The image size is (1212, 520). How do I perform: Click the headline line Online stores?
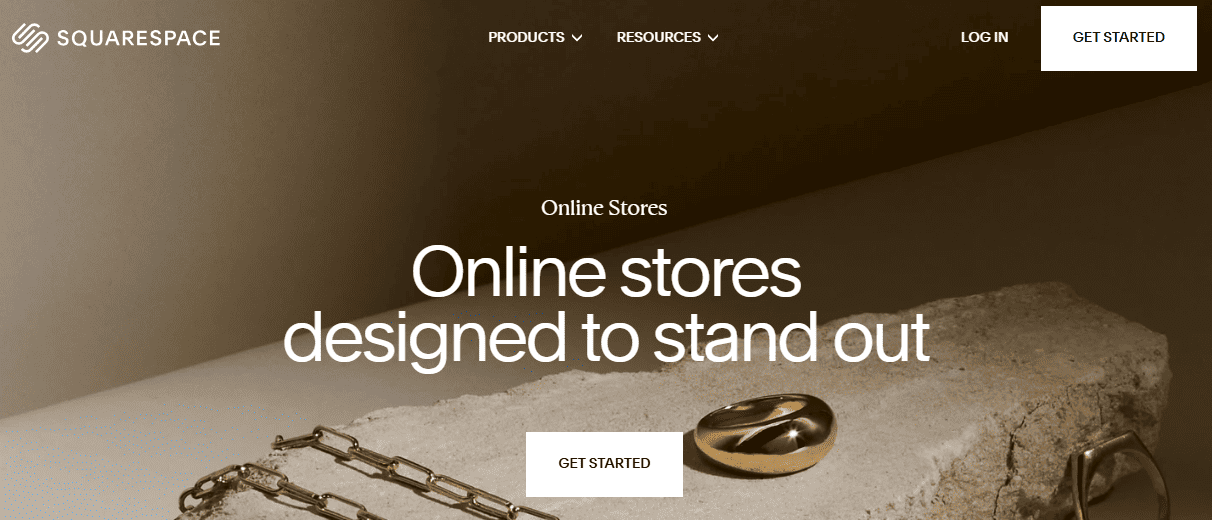606,270
